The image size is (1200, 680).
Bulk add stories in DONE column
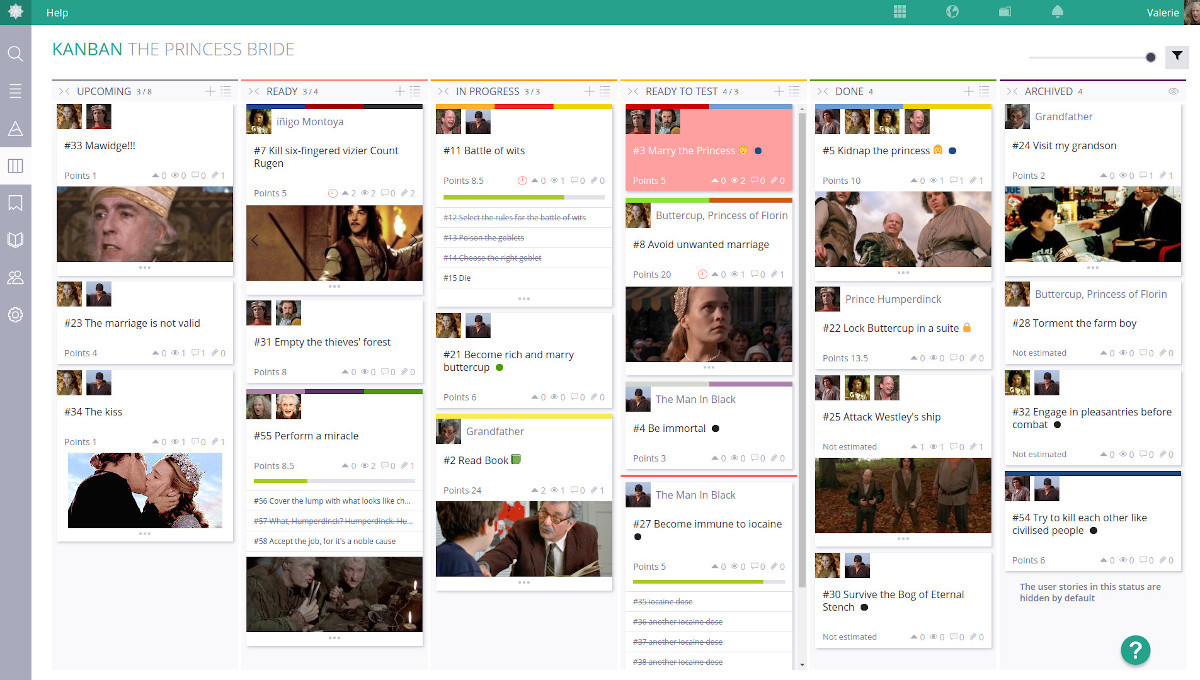point(985,91)
